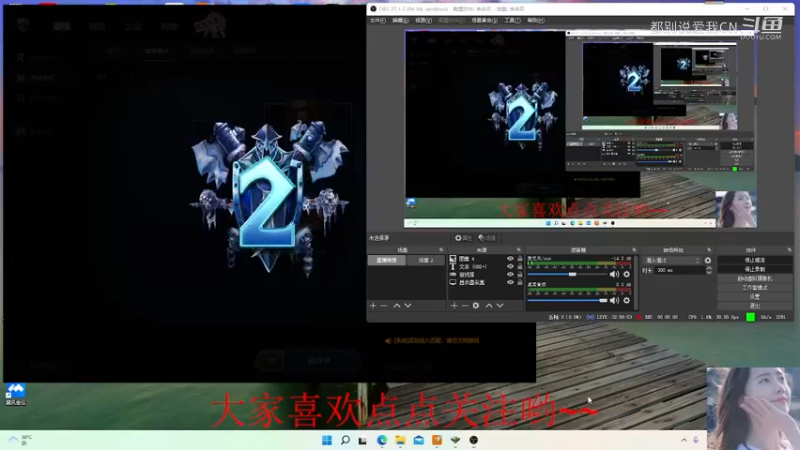Move source down in sources list
This screenshot has height=450, width=800.
[x=500, y=306]
